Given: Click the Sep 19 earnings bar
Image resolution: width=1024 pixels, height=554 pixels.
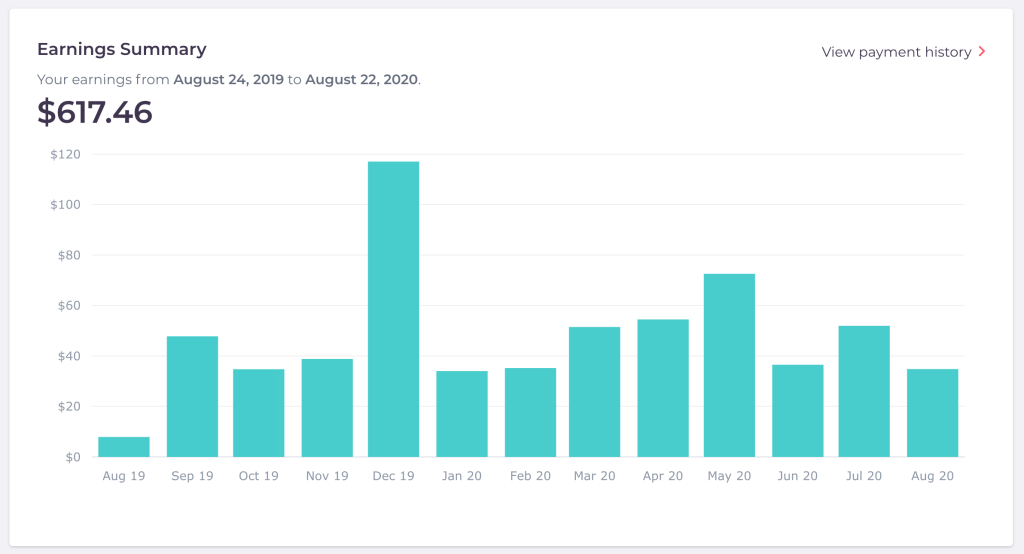Looking at the screenshot, I should click(x=192, y=396).
